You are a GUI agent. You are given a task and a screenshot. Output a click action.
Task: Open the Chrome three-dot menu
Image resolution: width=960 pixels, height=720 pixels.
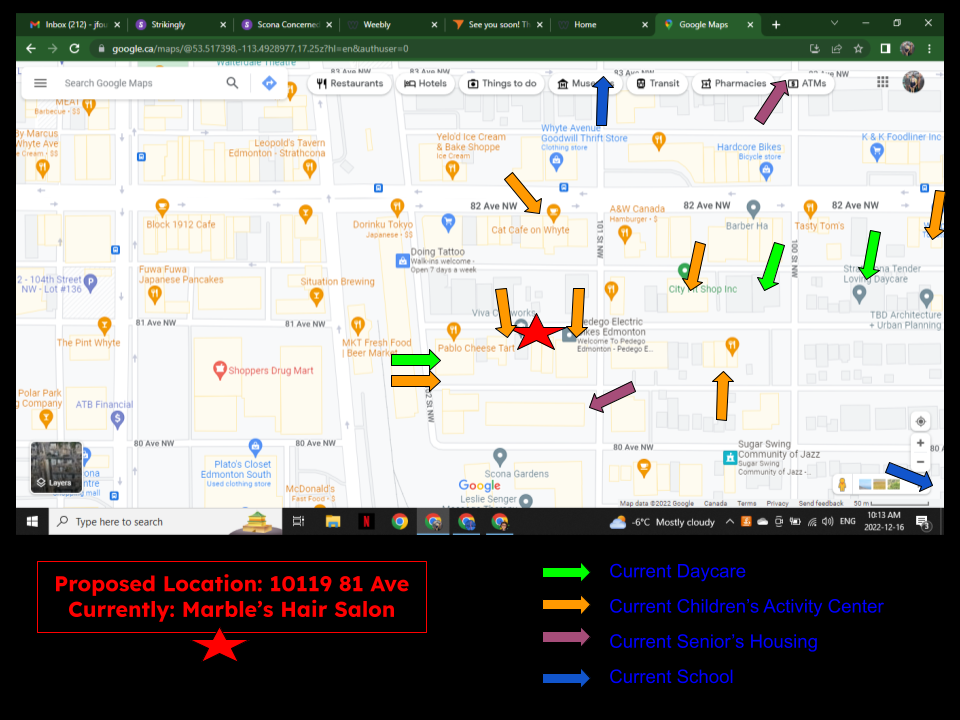click(x=929, y=48)
